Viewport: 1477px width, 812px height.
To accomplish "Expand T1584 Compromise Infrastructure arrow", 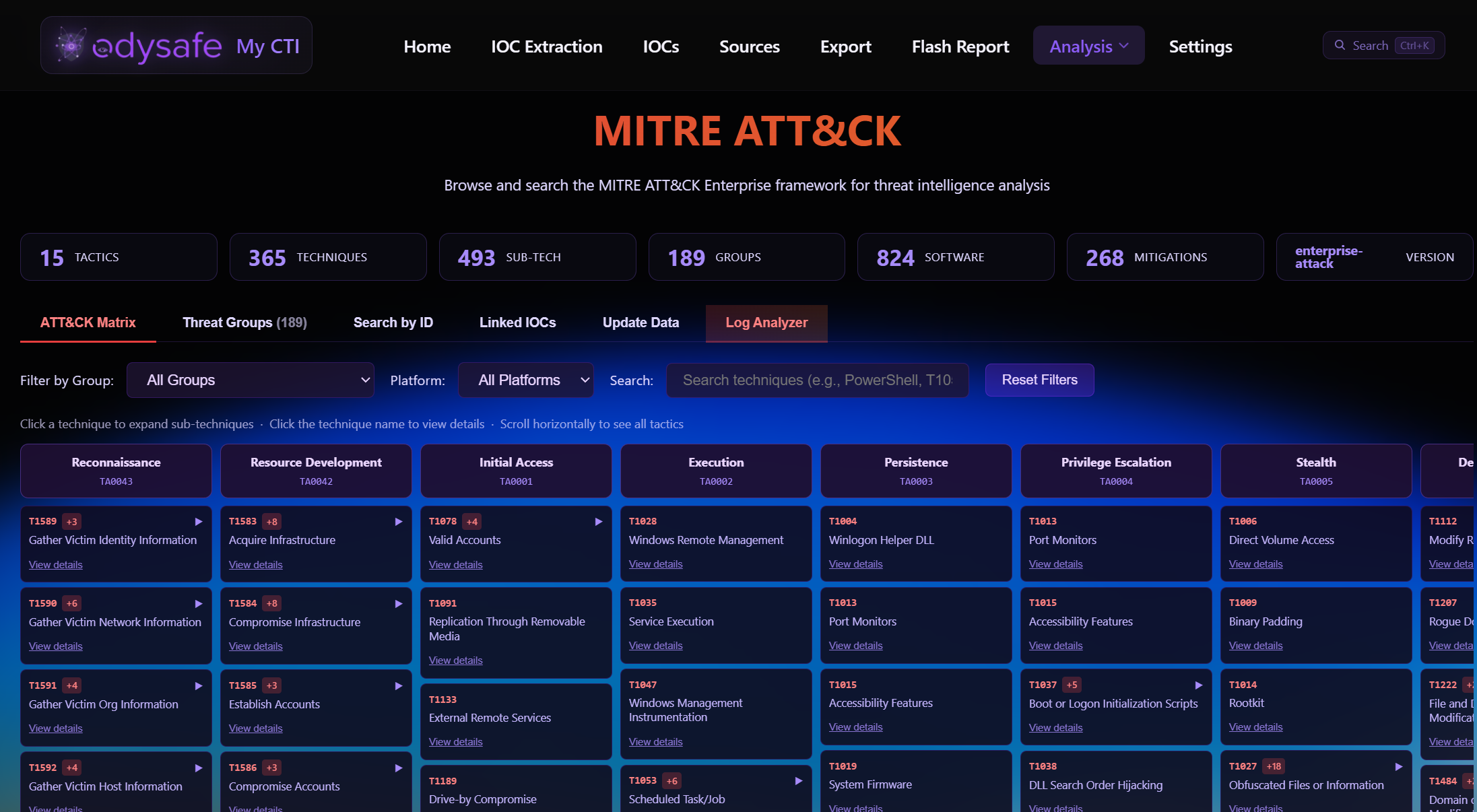I will (399, 603).
